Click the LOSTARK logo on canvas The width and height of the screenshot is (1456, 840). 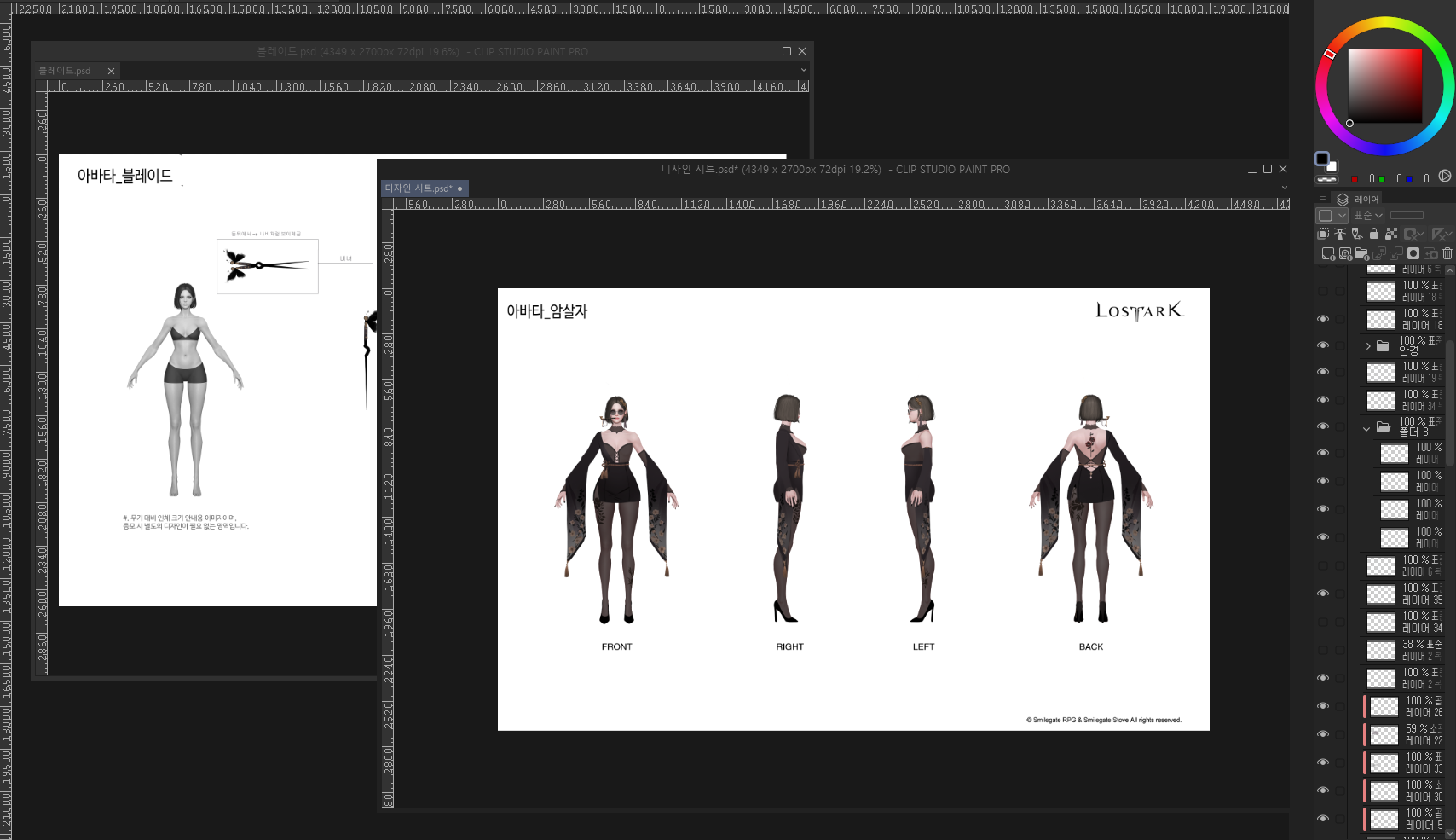(x=1140, y=310)
